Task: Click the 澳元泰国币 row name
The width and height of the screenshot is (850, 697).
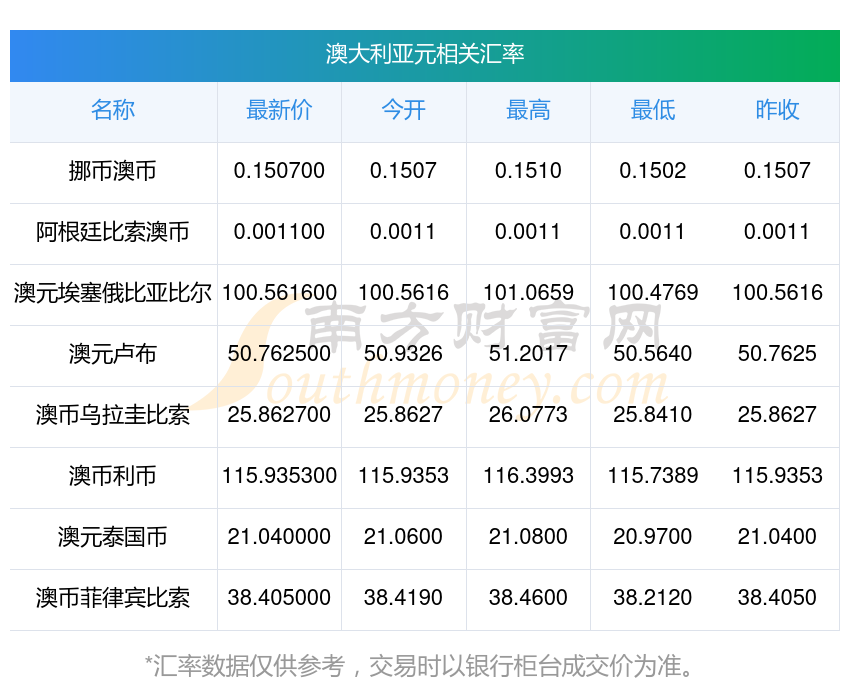Action: [x=113, y=537]
